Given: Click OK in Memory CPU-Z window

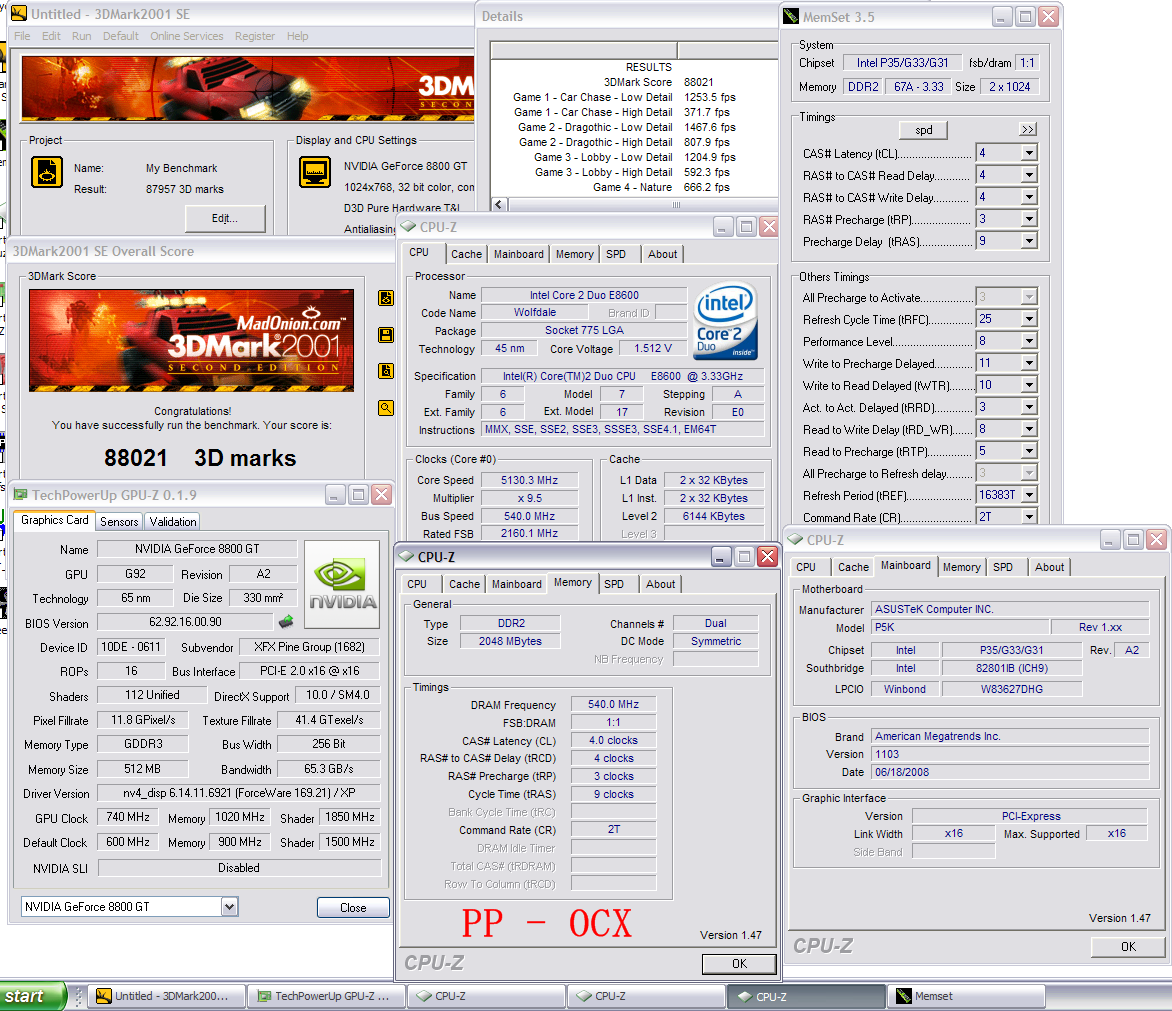Looking at the screenshot, I should click(x=739, y=964).
